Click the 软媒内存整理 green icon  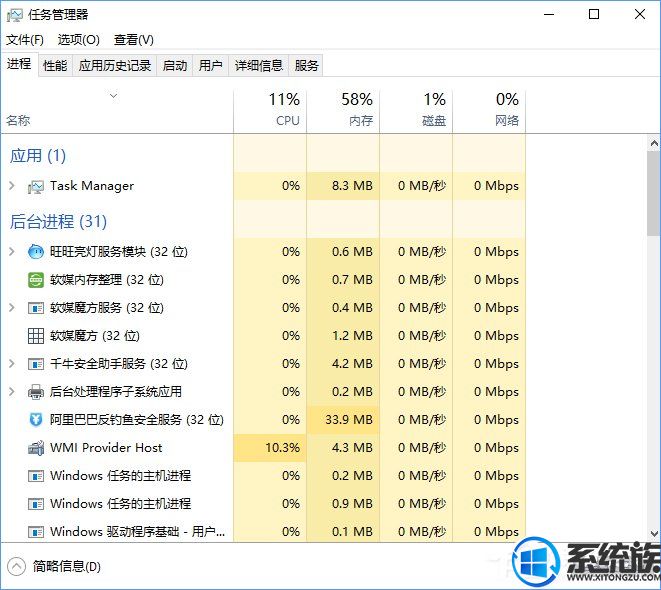coord(35,280)
